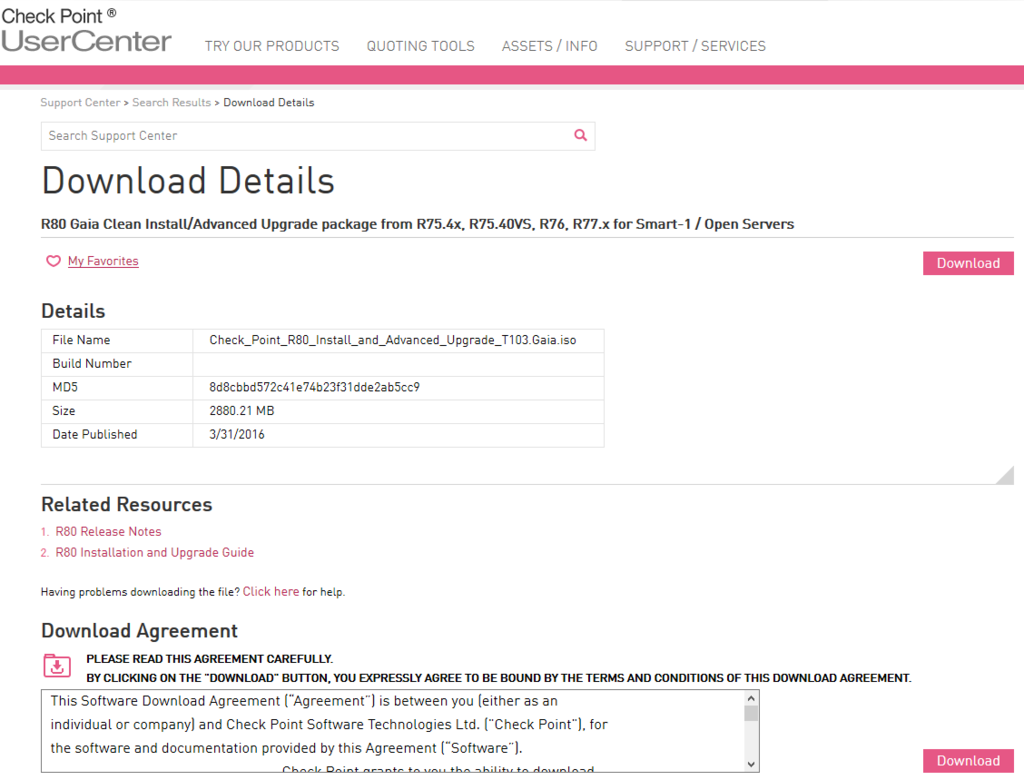Screen dimensions: 1024x780
Task: Open the Quoting Tools menu
Action: click(x=421, y=46)
